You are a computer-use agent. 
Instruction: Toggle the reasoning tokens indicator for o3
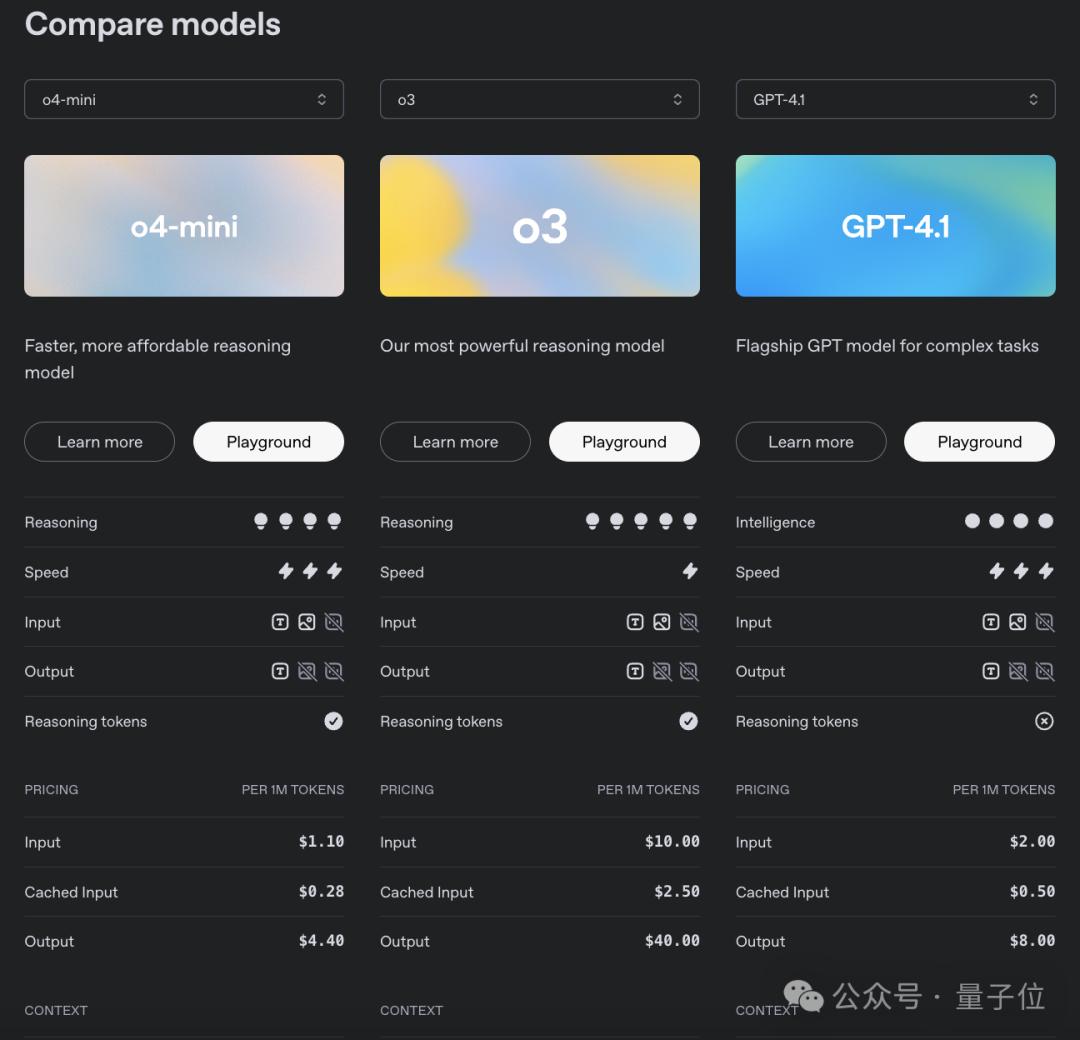689,720
